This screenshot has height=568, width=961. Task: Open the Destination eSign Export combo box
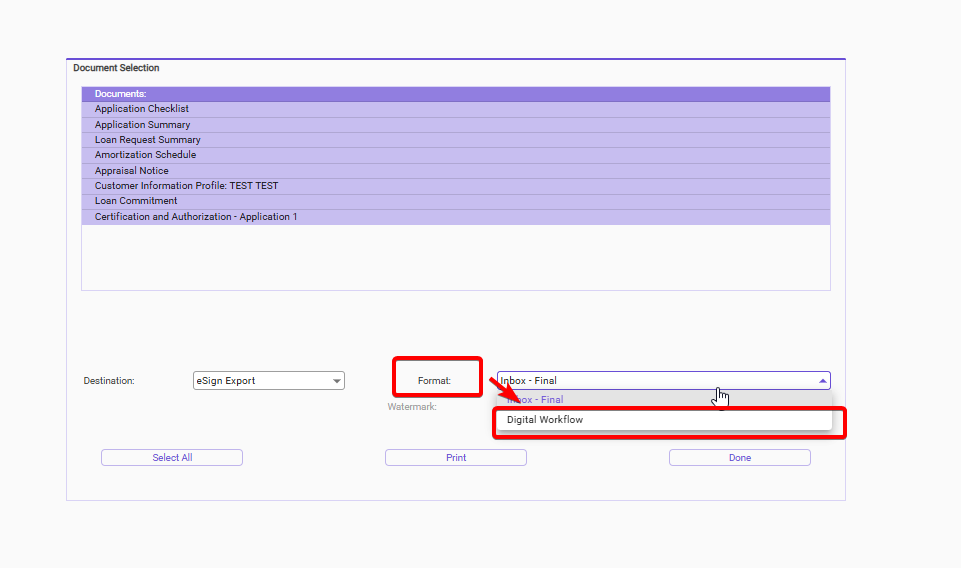pyautogui.click(x=260, y=381)
